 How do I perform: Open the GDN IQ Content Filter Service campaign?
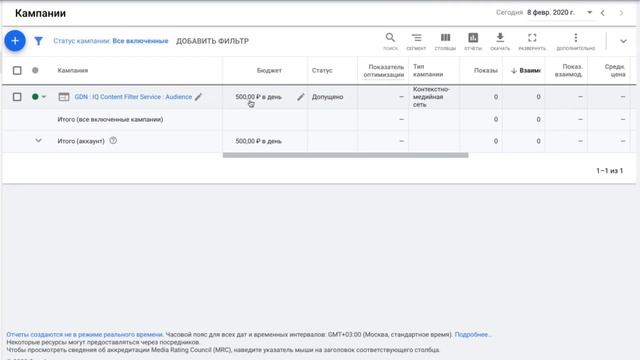(133, 97)
